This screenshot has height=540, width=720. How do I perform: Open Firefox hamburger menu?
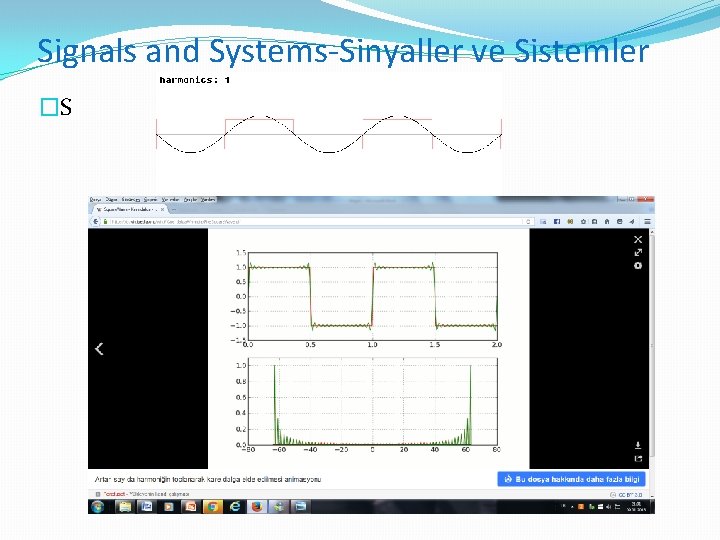[x=647, y=221]
